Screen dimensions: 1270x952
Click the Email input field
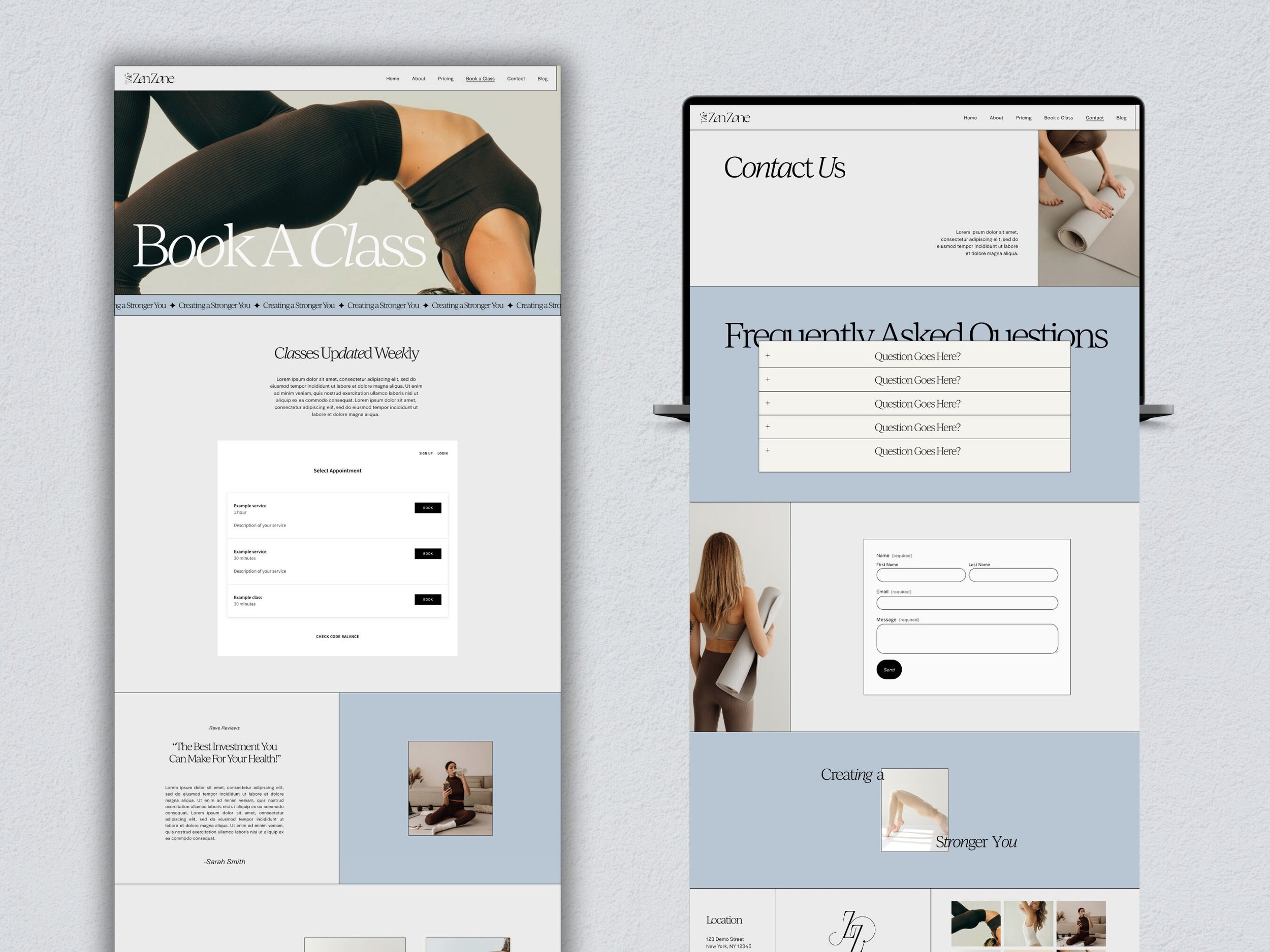[x=967, y=603]
